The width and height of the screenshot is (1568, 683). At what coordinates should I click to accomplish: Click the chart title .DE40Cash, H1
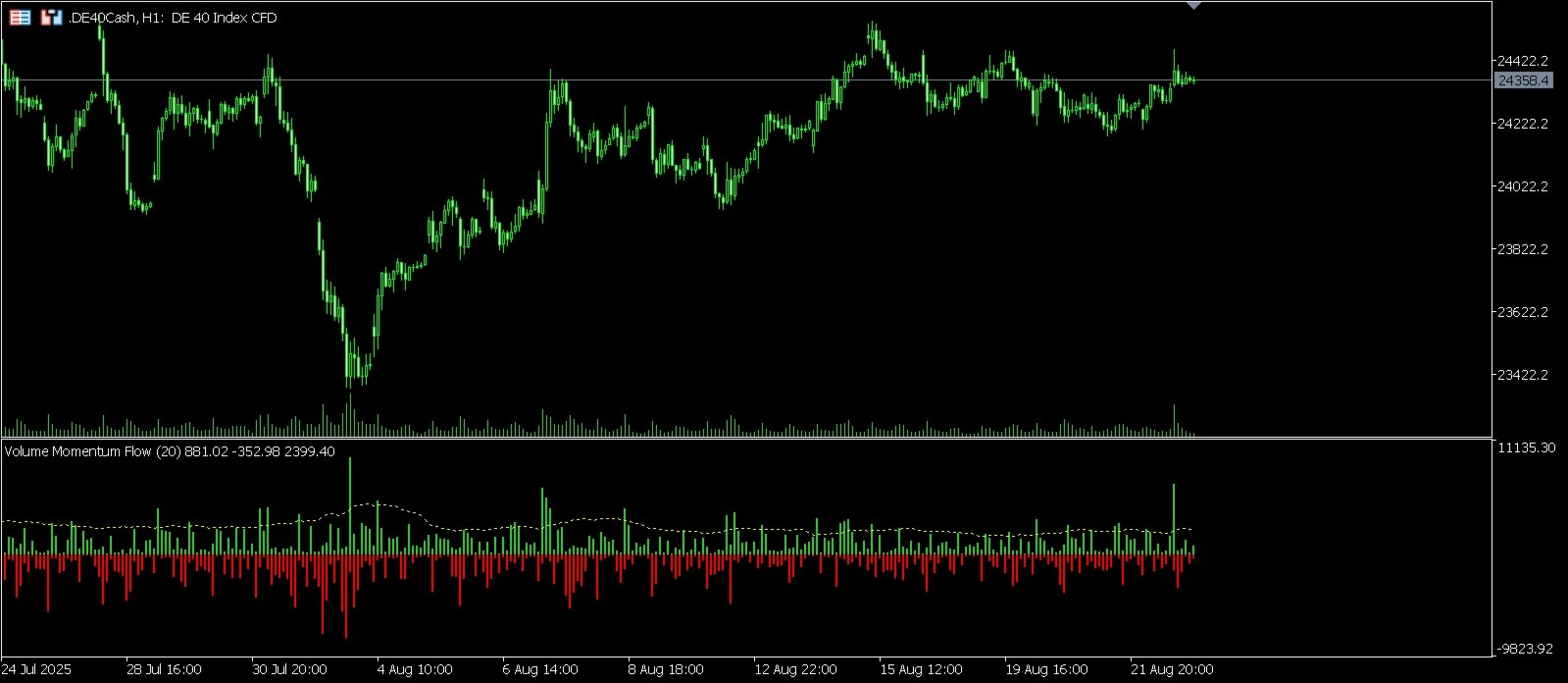click(116, 18)
